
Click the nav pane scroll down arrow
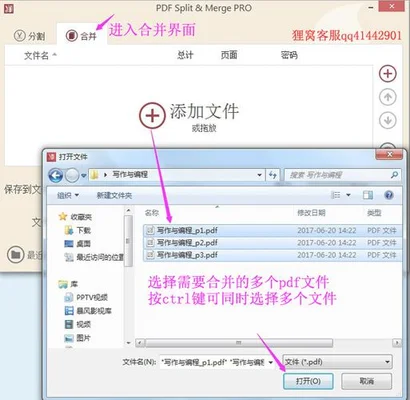click(129, 343)
